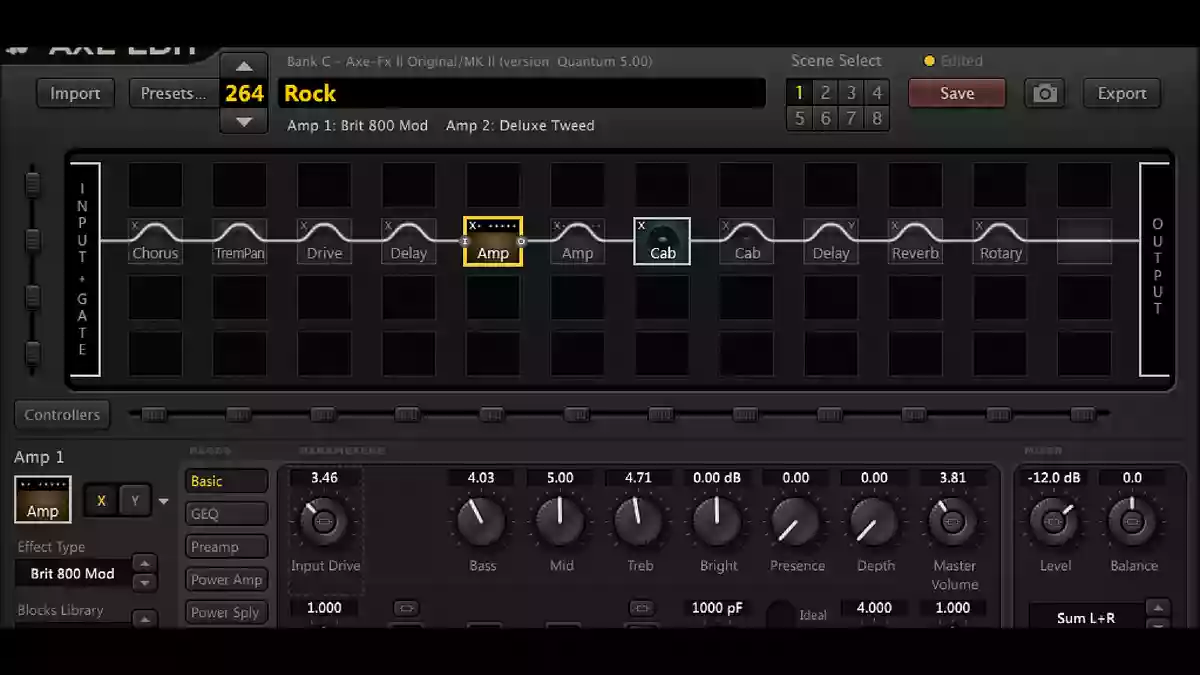The image size is (1200, 675).
Task: Step Effect Type down arrow
Action: click(145, 582)
